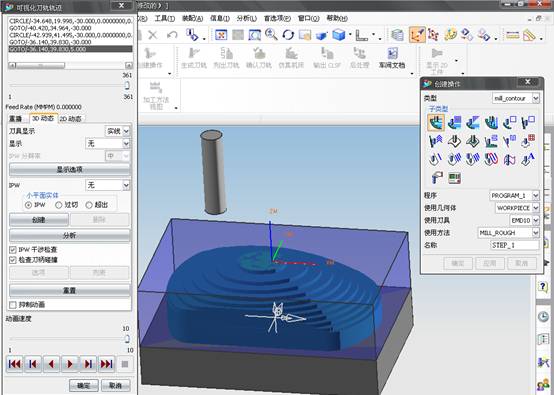Expand the dropdown arrow beside the cube icon

coord(350,35)
